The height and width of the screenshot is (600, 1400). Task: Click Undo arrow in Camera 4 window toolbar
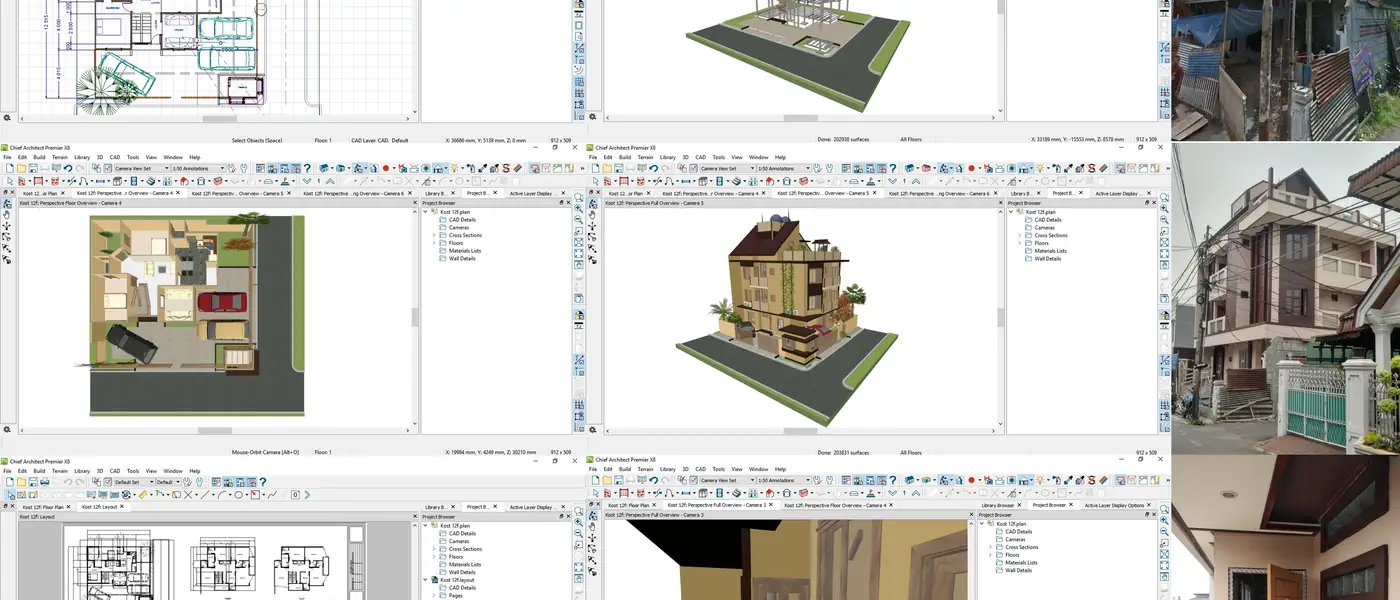68,168
